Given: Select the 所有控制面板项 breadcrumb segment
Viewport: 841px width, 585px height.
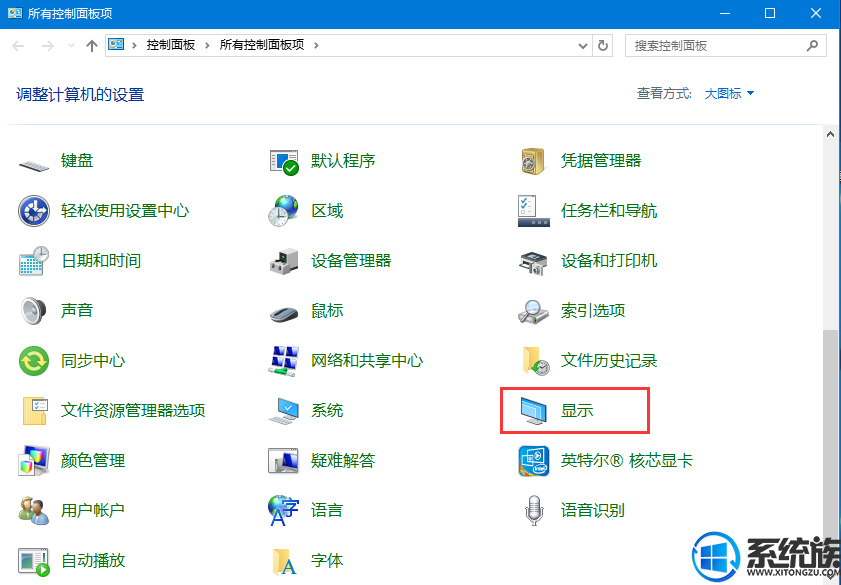Looking at the screenshot, I should (262, 45).
